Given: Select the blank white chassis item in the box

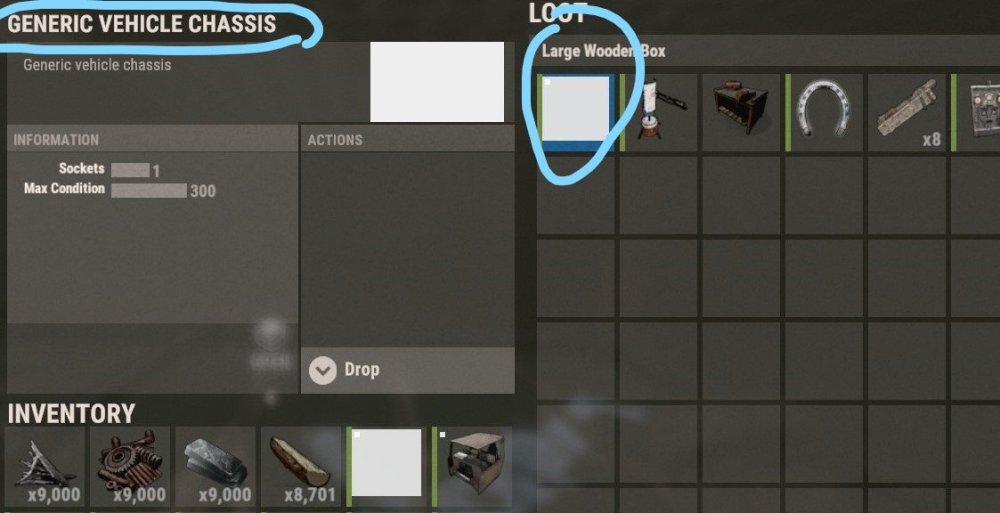Looking at the screenshot, I should pos(576,112).
